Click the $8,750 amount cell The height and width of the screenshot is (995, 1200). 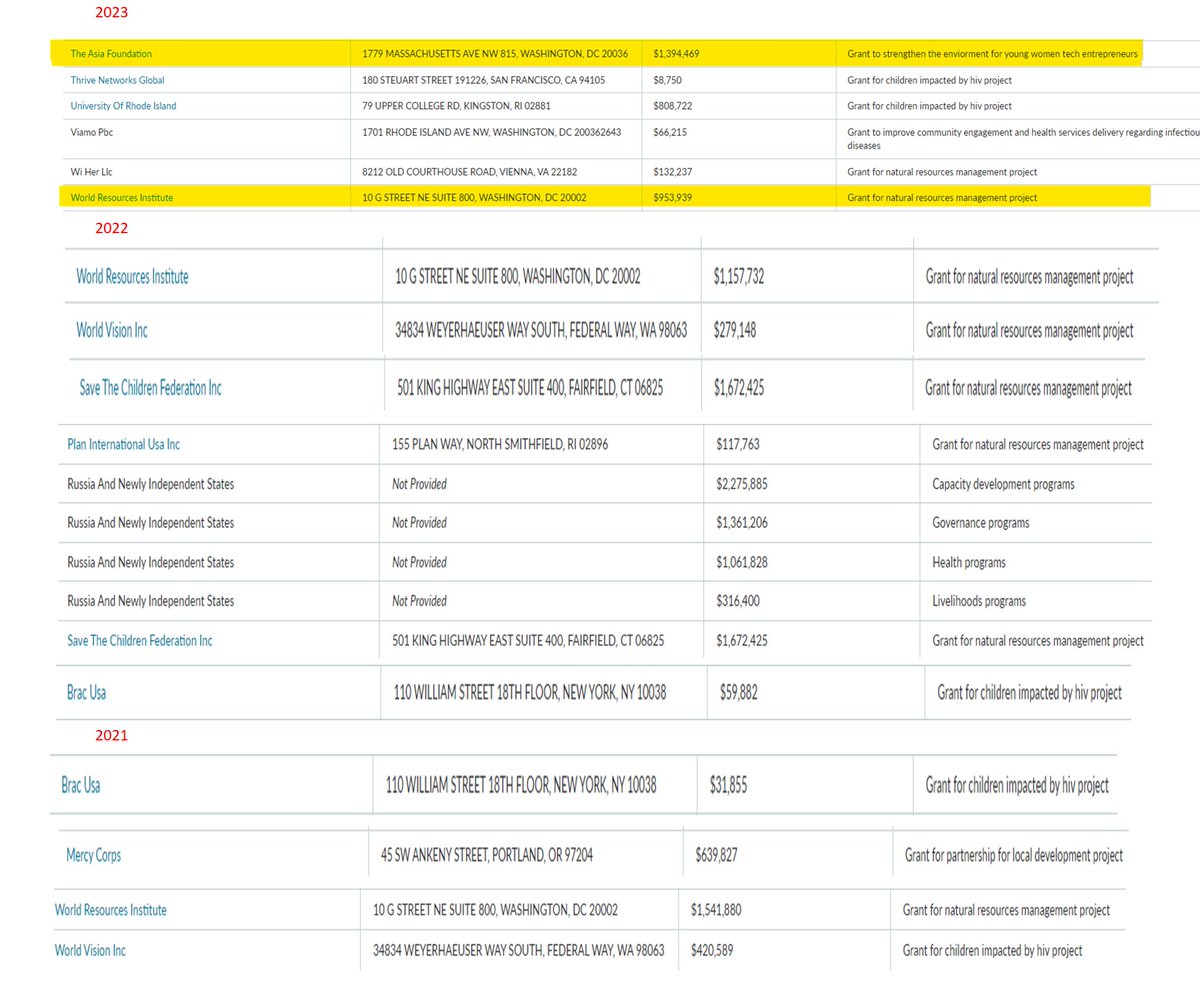[x=670, y=80]
